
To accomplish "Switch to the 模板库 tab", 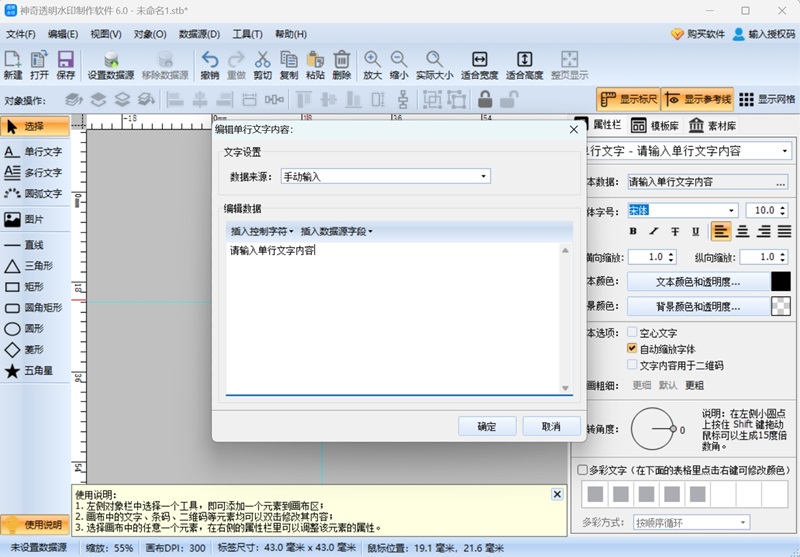I will (x=655, y=125).
